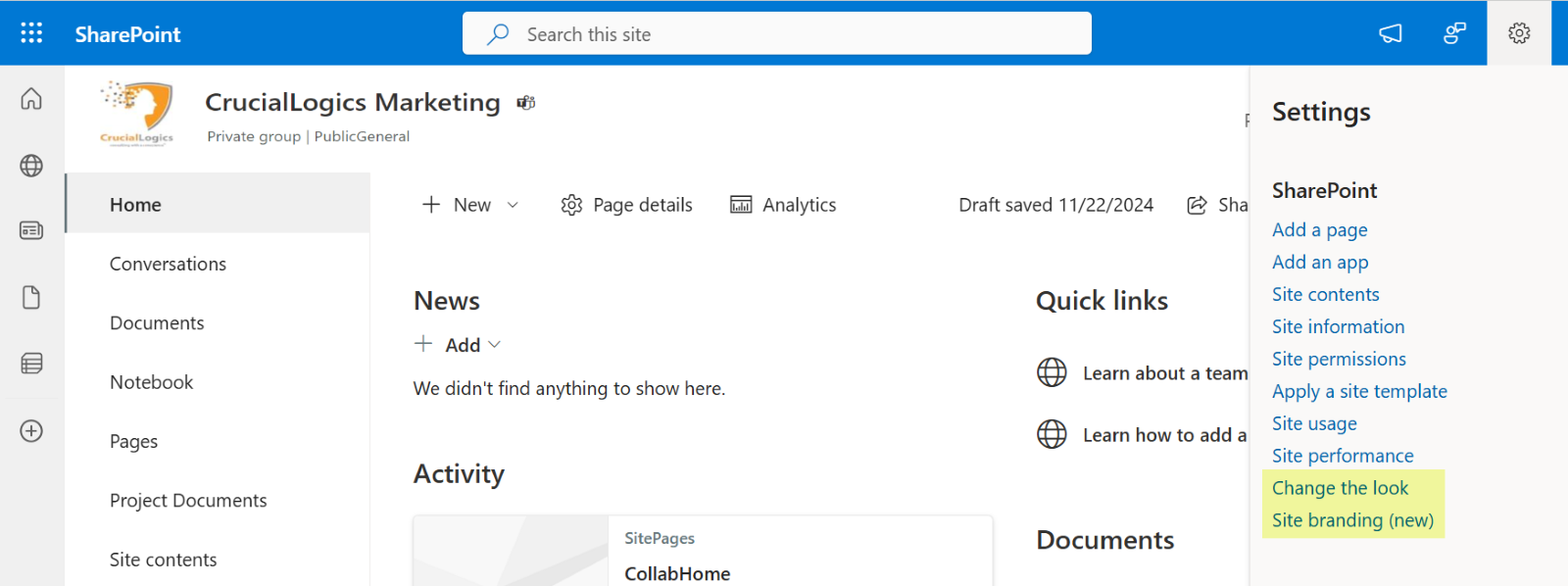1568x586 pixels.
Task: Click the Settings gear icon in header
Action: point(1519,33)
